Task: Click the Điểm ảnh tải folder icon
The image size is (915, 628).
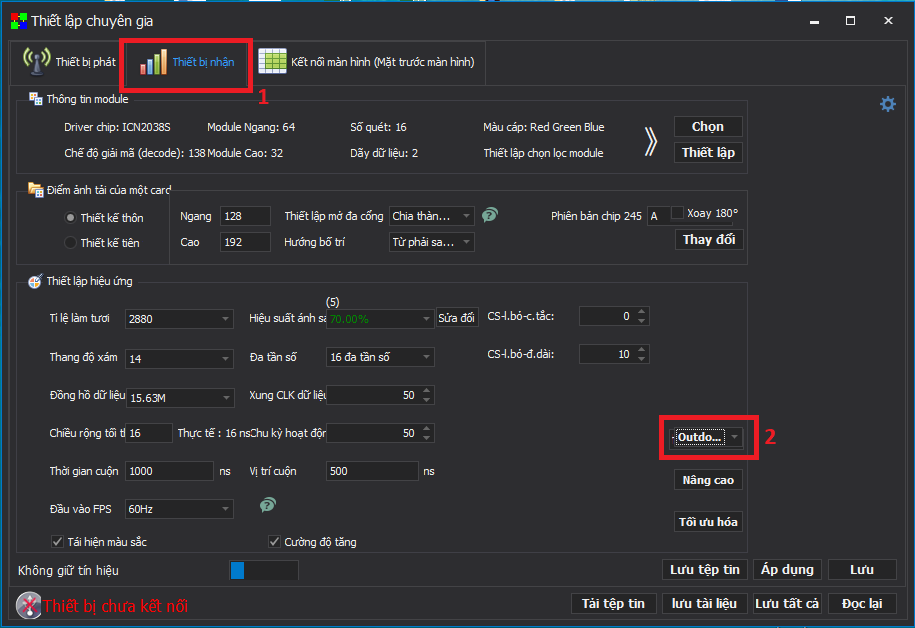Action: [36, 190]
